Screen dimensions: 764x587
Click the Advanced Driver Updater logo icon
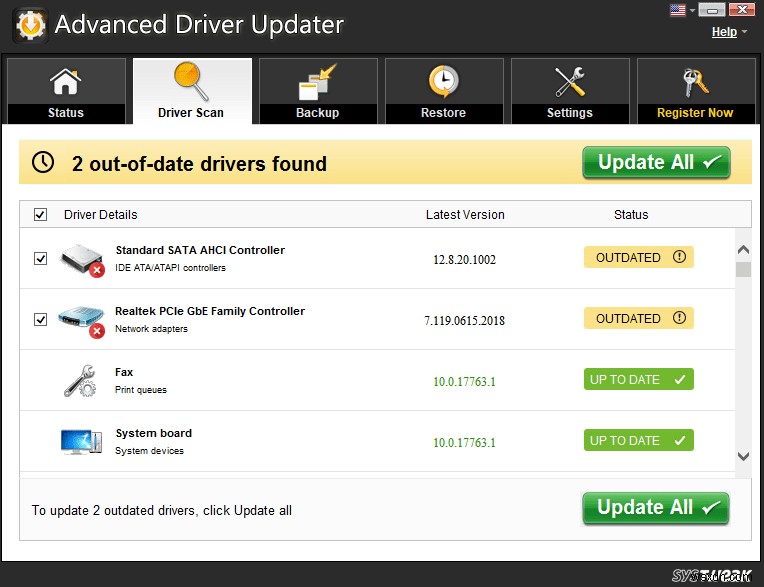coord(30,25)
